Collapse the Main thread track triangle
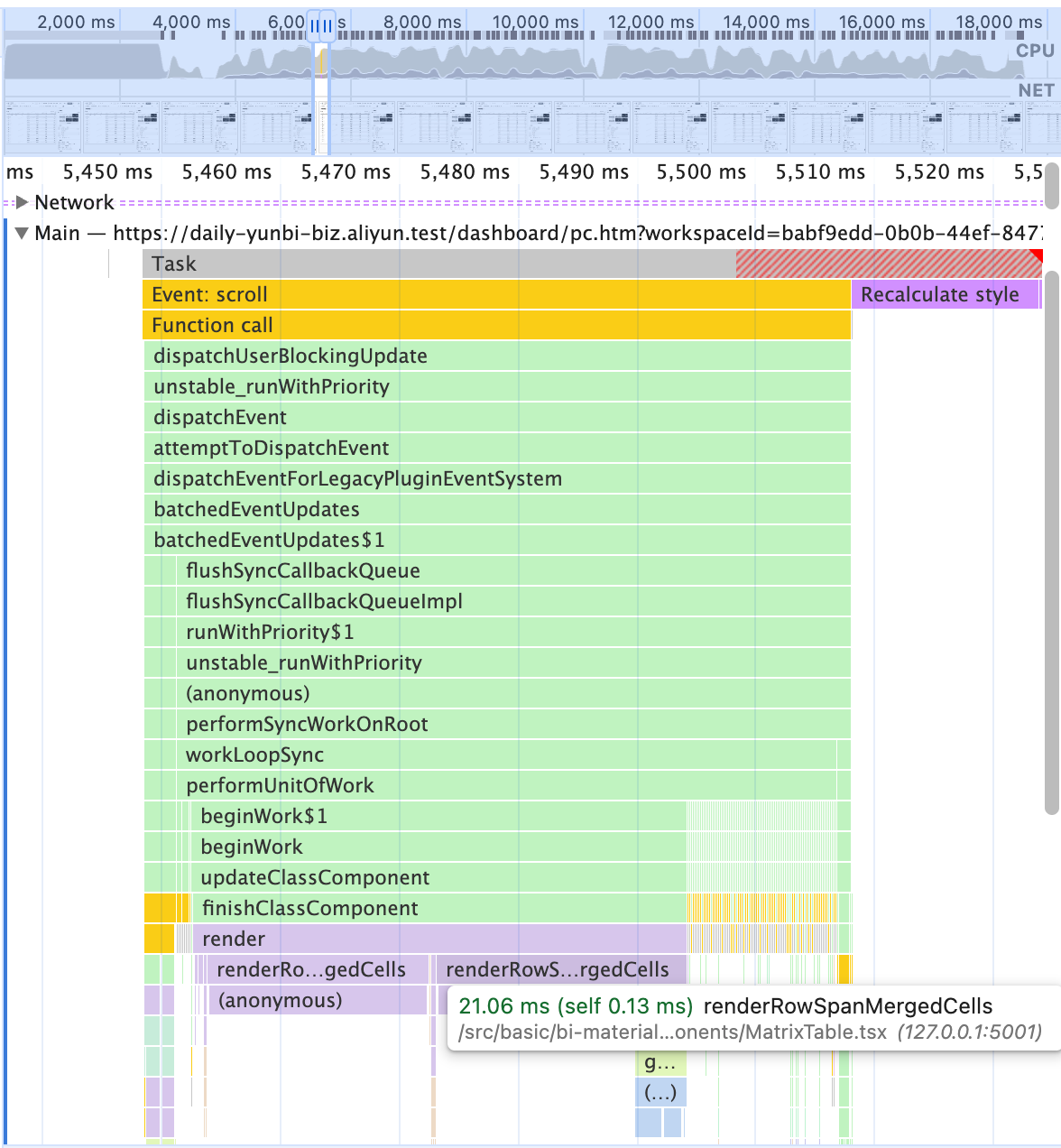The height and width of the screenshot is (1148, 1061). tap(23, 233)
